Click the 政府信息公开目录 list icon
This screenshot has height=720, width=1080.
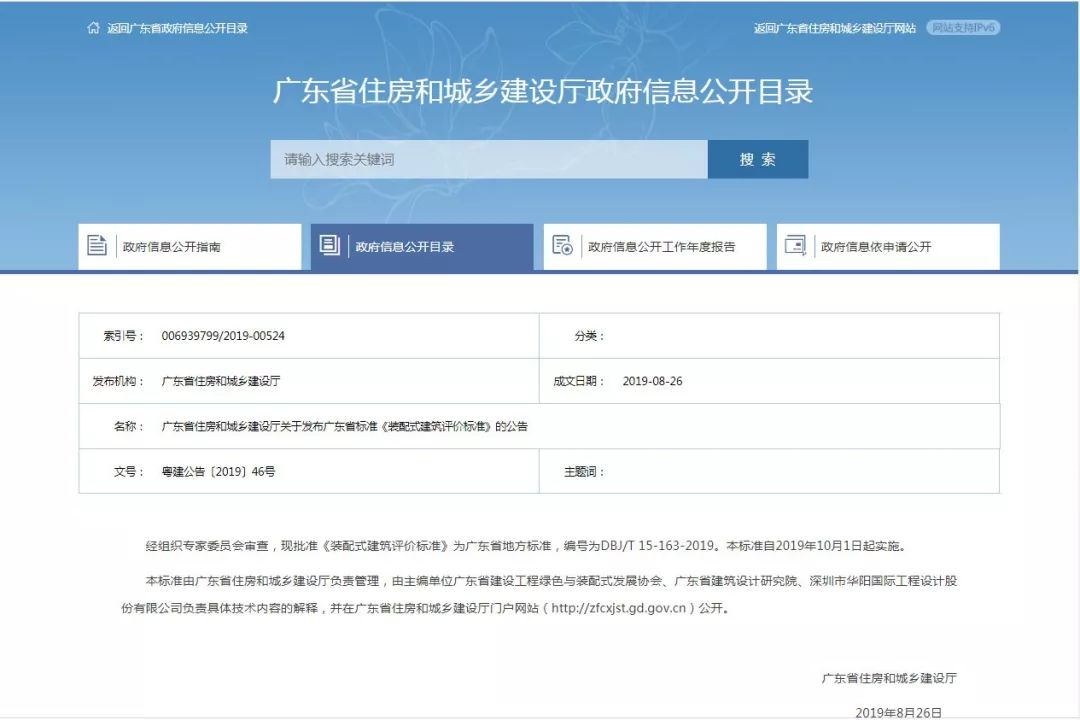pyautogui.click(x=330, y=245)
